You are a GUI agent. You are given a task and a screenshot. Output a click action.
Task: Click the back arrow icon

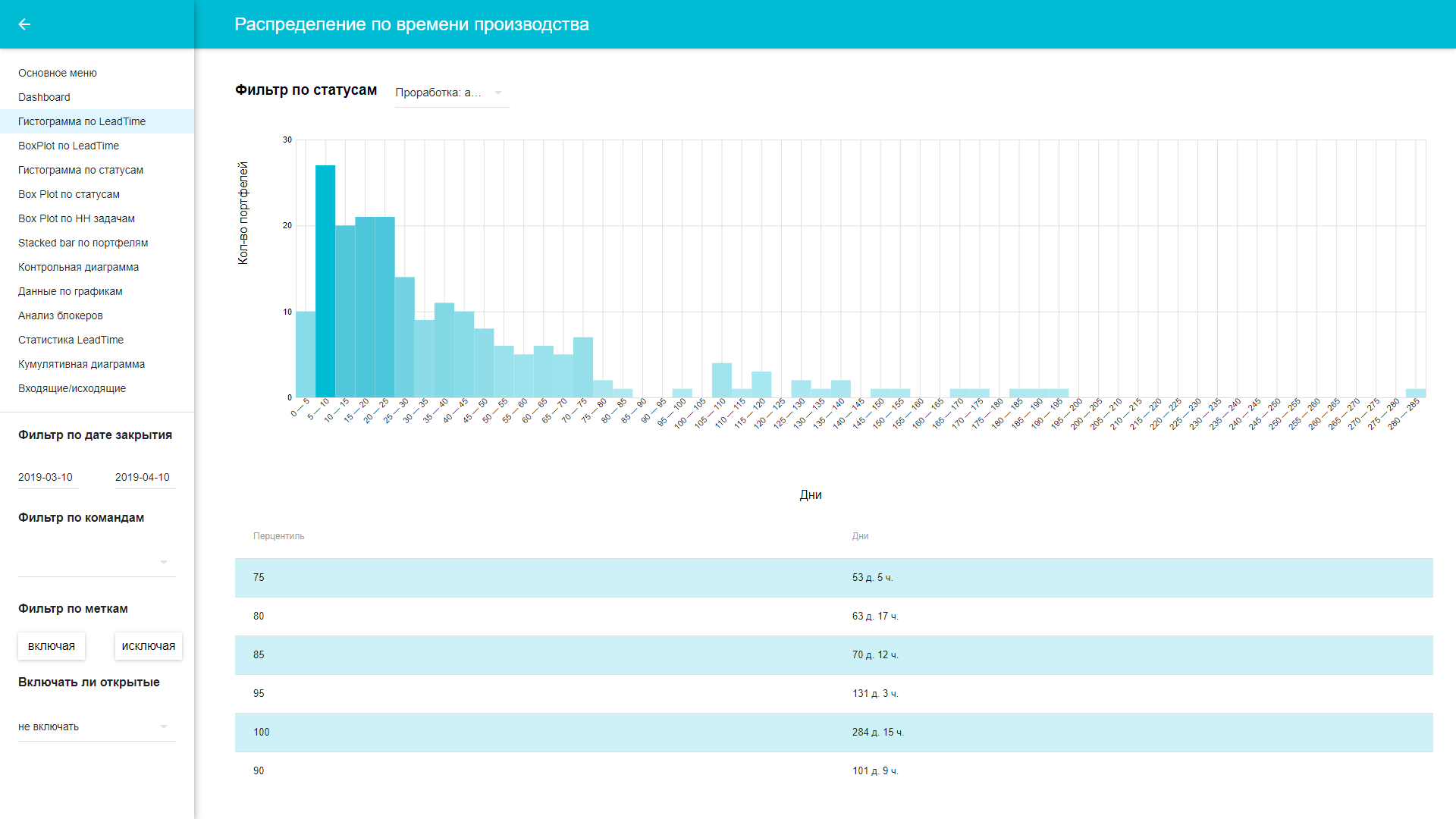[x=24, y=24]
